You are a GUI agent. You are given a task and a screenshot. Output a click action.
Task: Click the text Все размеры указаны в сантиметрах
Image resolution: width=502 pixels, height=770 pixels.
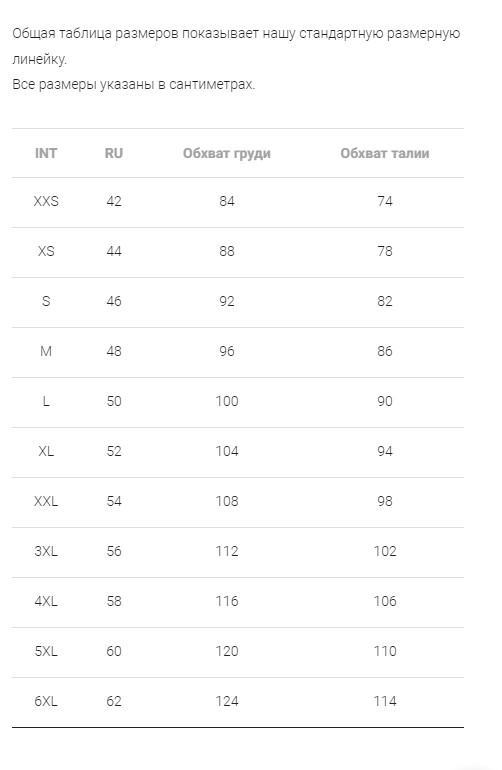134,84
